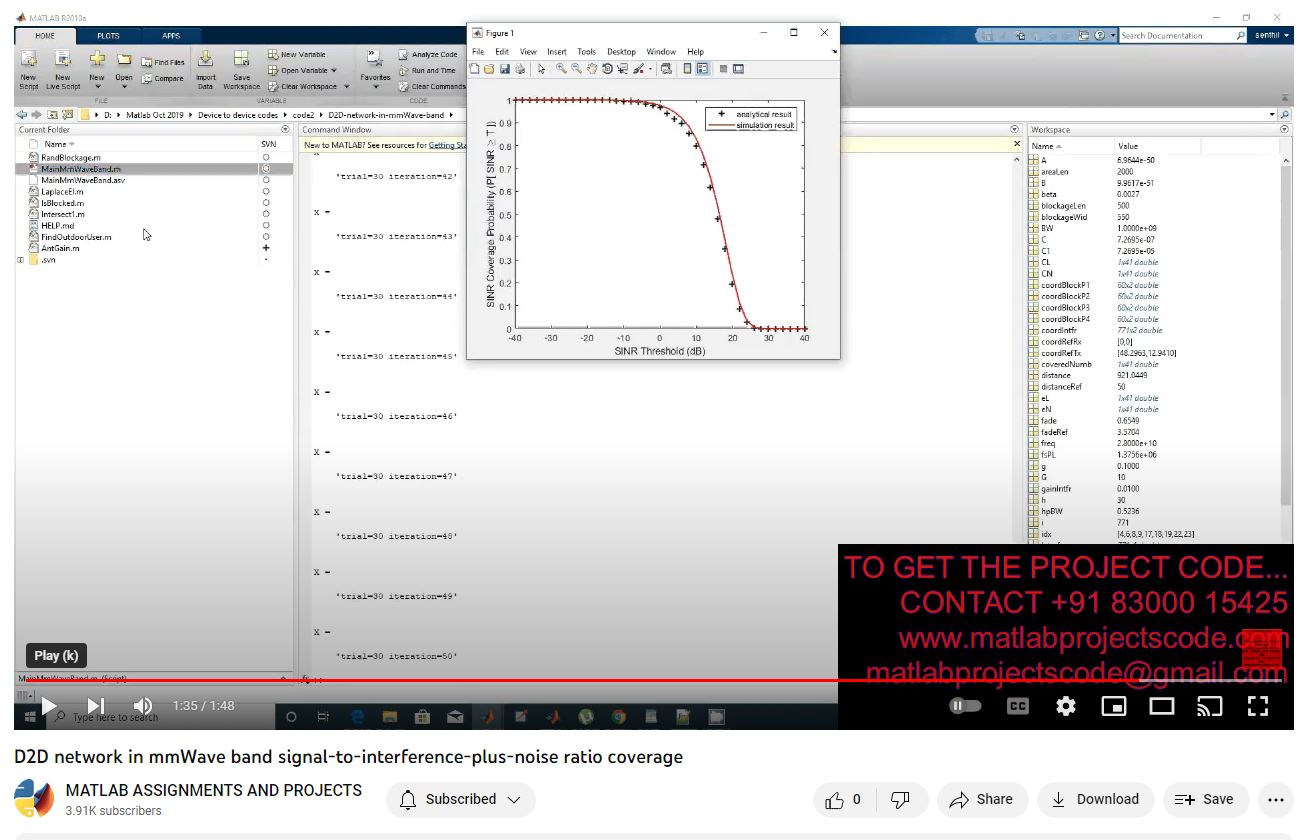Enable theater mode view
The image size is (1304, 840).
click(x=1161, y=706)
